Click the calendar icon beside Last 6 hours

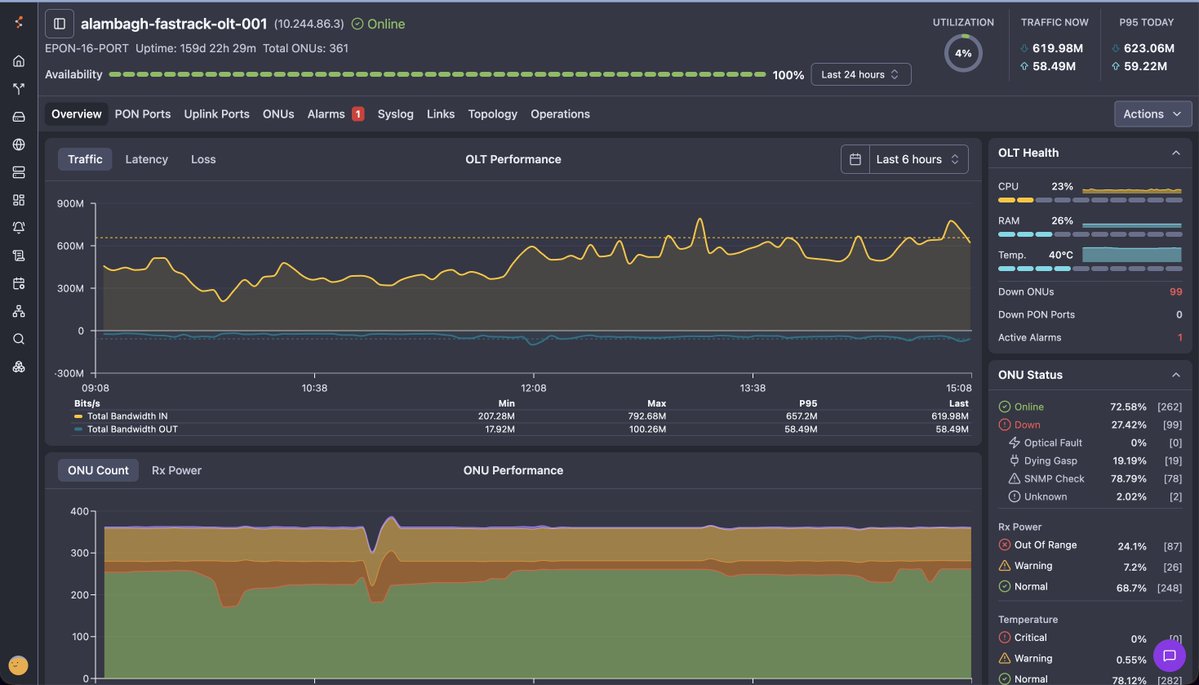[x=856, y=159]
